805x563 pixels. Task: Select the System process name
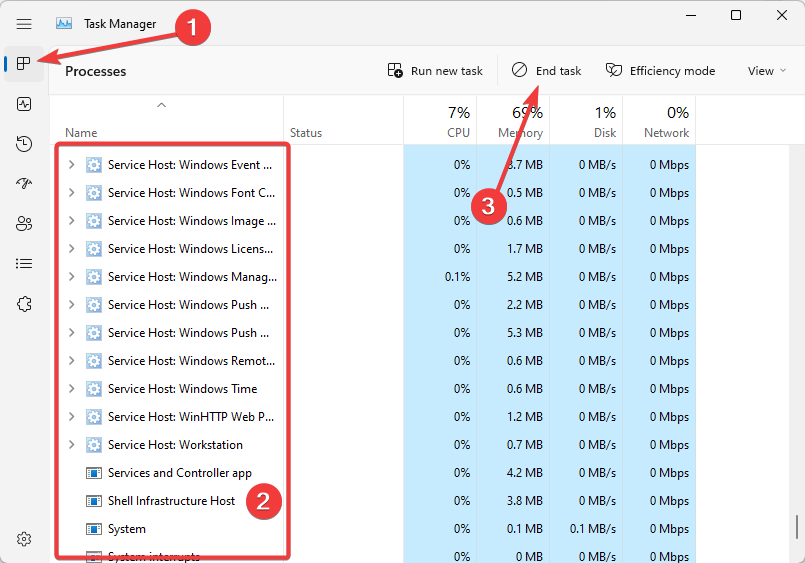point(127,529)
